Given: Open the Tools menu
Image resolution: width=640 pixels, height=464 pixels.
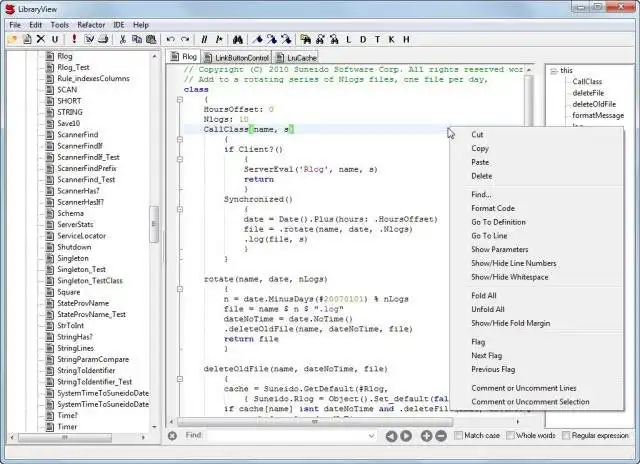Looking at the screenshot, I should [x=60, y=25].
